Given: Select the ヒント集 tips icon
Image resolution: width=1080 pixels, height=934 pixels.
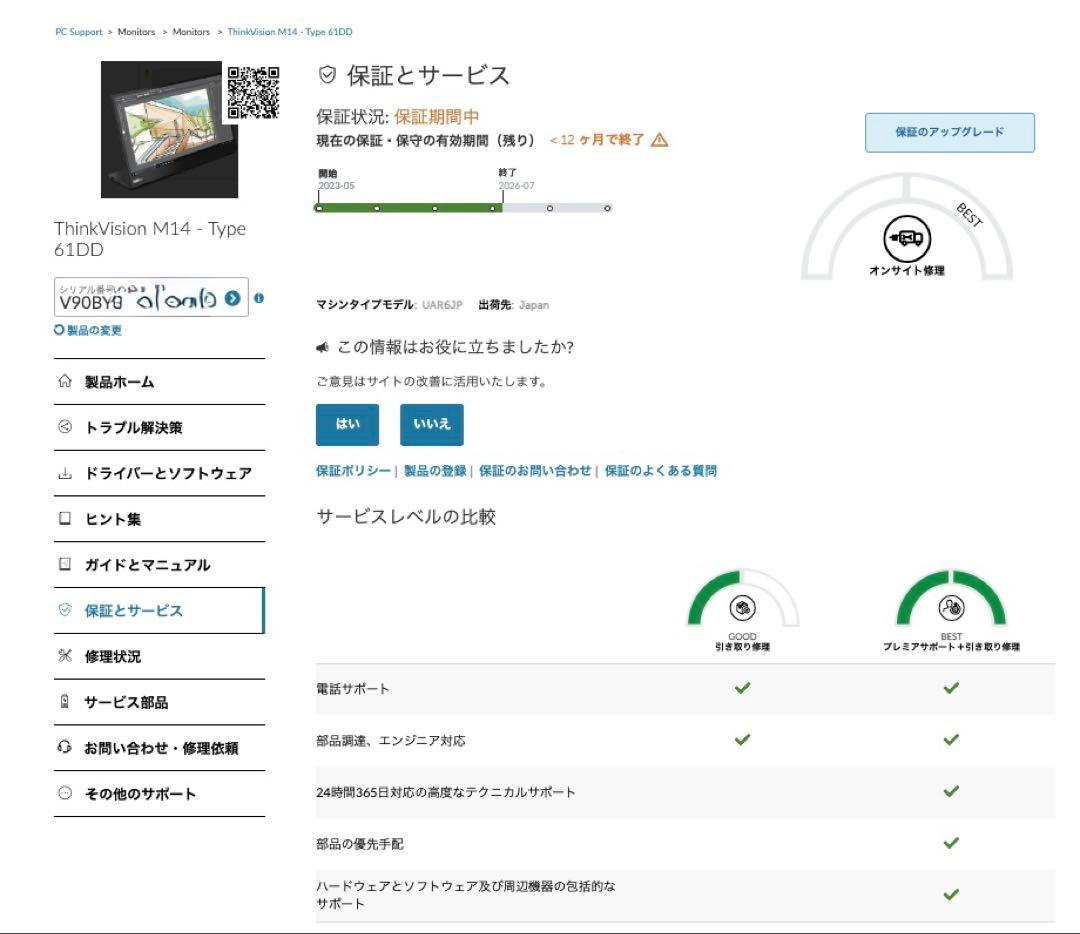Looking at the screenshot, I should click(66, 519).
